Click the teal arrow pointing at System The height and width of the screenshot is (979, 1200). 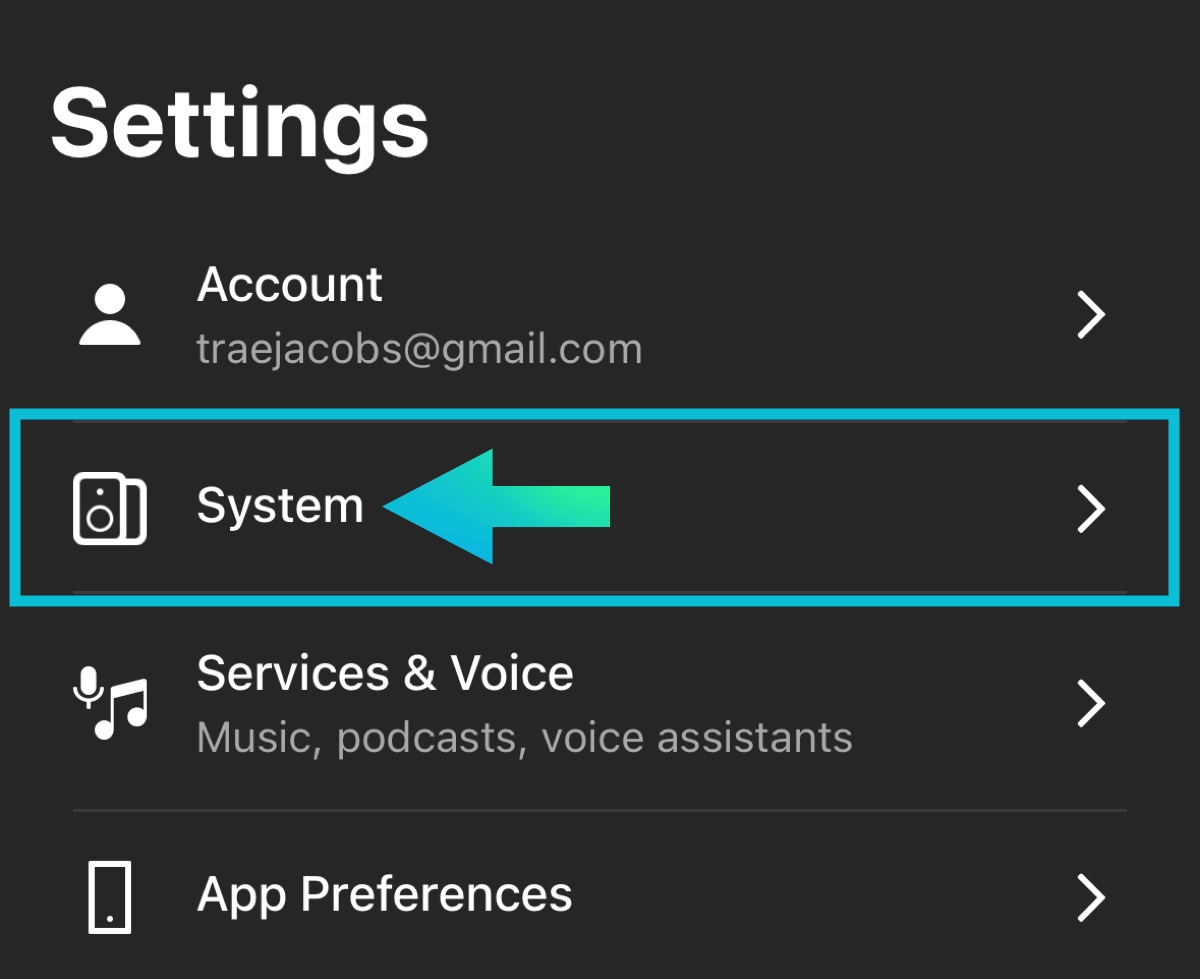[495, 506]
